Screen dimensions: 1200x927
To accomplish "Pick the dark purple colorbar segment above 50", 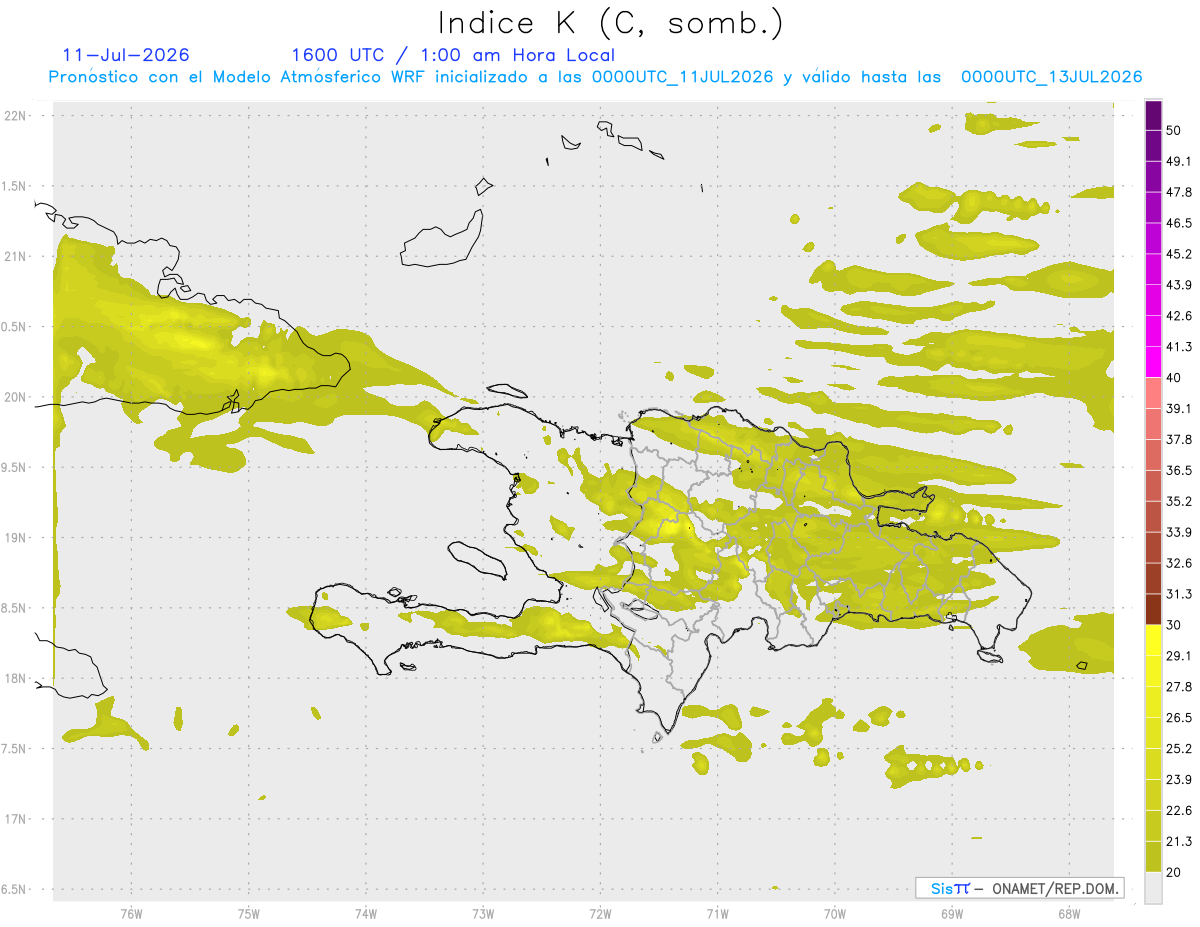I will point(1153,116).
